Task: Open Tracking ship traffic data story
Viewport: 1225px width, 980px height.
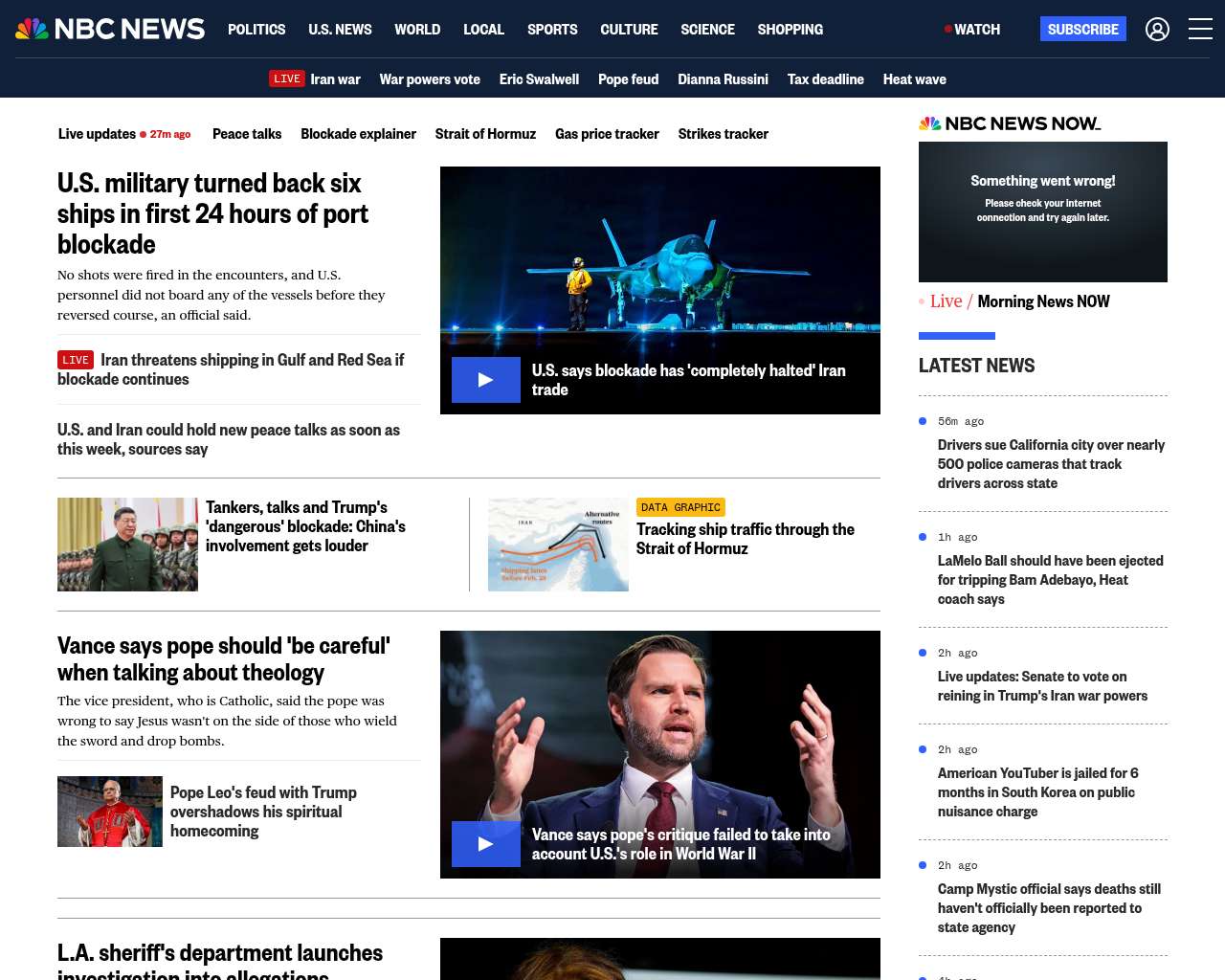Action: pyautogui.click(x=746, y=539)
